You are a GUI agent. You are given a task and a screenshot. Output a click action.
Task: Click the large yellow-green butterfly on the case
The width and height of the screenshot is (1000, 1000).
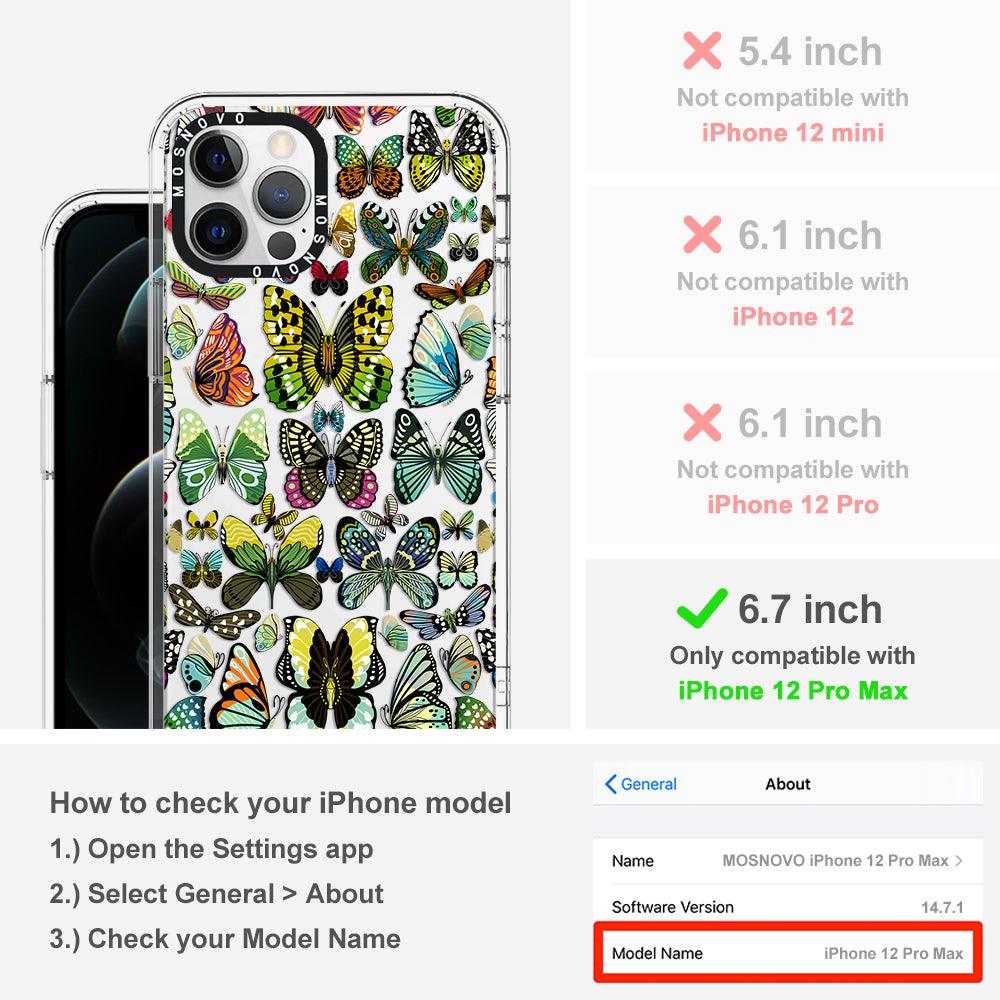click(x=328, y=348)
